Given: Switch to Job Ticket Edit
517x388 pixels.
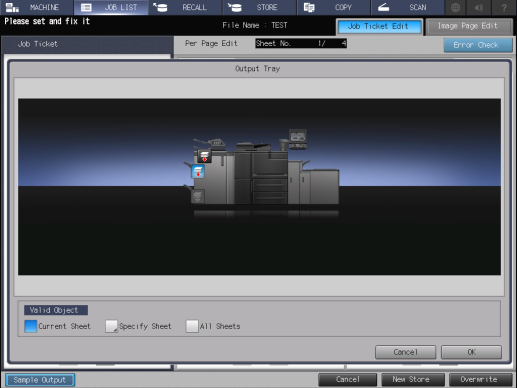Looking at the screenshot, I should tap(379, 26).
